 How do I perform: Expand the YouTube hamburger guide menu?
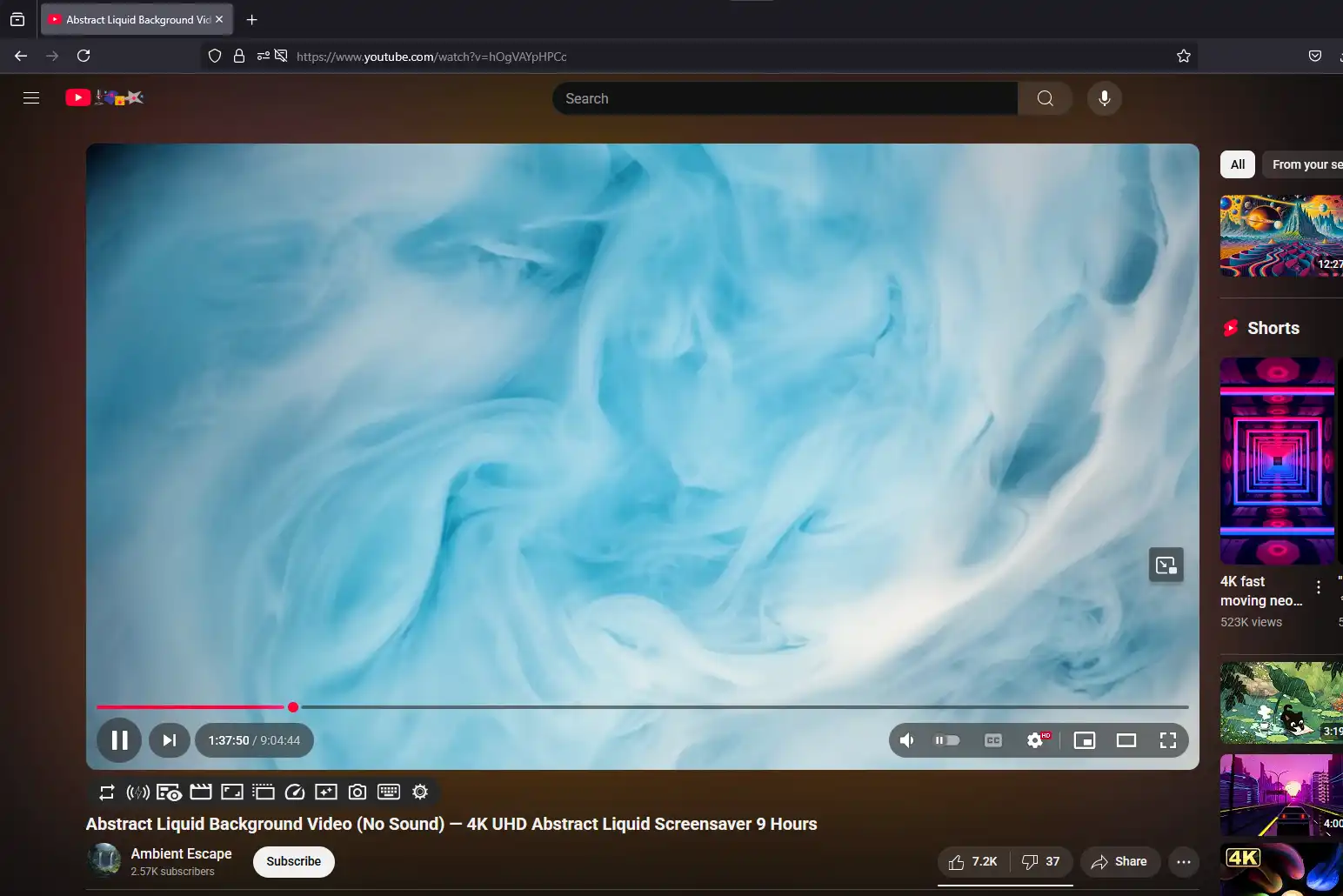click(31, 98)
